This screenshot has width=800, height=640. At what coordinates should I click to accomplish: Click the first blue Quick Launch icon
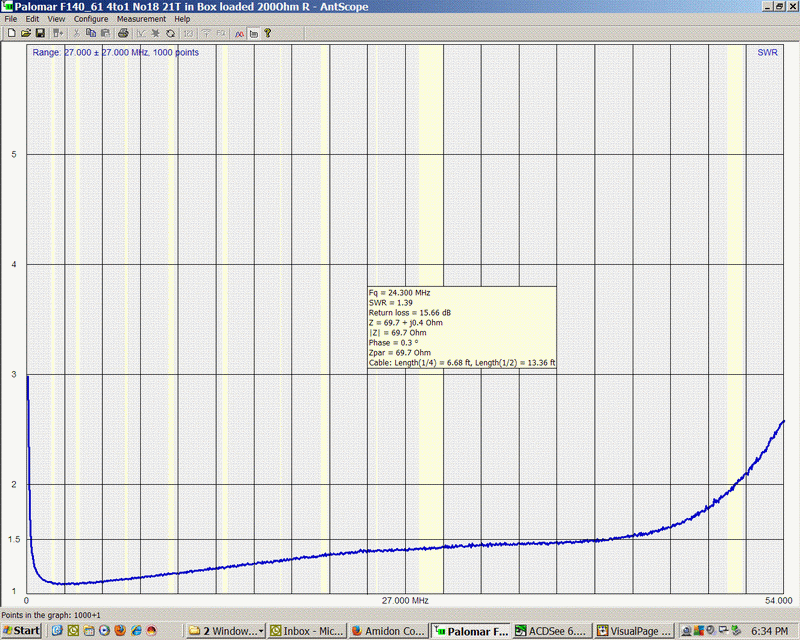(x=57, y=631)
